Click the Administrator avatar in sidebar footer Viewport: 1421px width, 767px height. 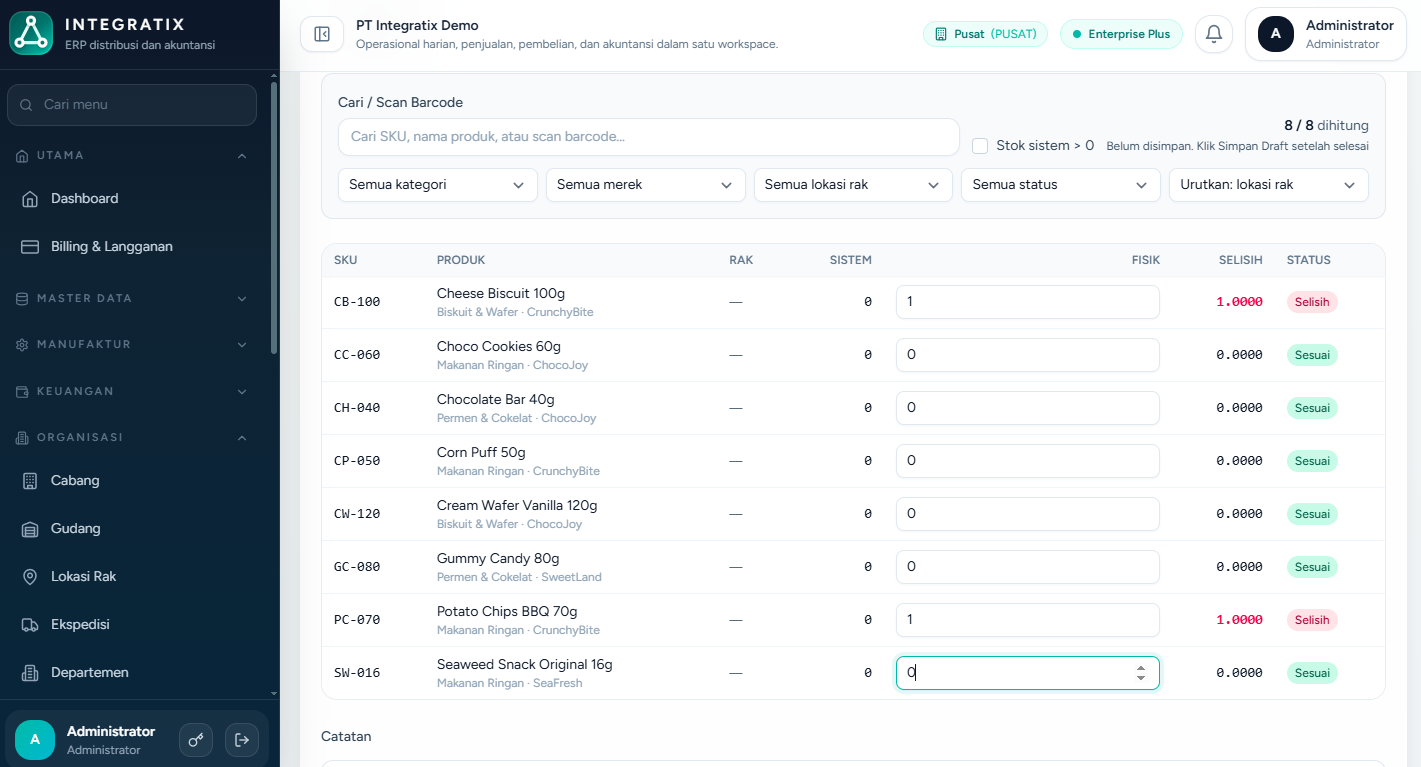pyautogui.click(x=35, y=740)
